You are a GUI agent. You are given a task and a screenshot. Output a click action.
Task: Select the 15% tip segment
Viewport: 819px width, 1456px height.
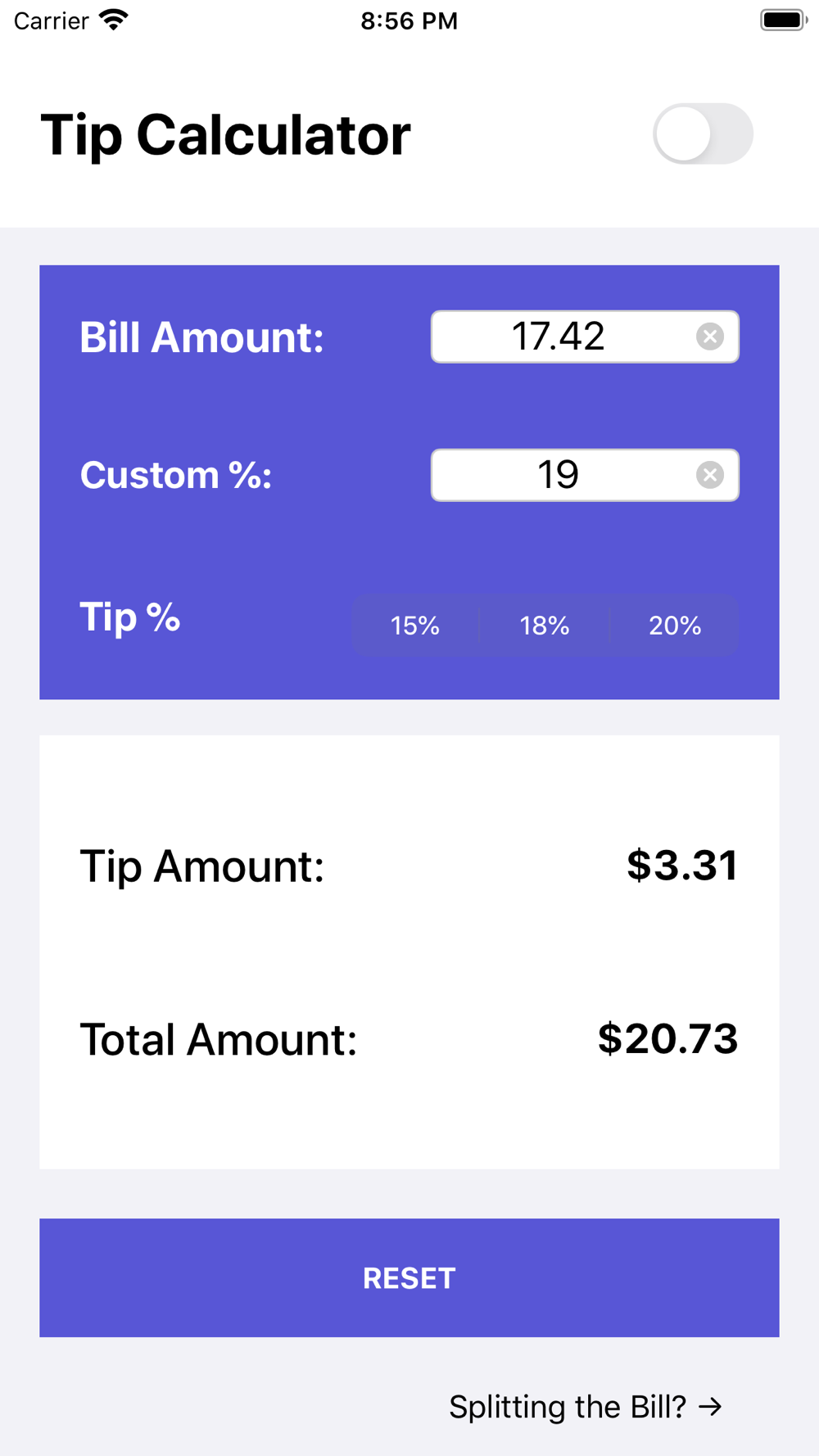[415, 626]
